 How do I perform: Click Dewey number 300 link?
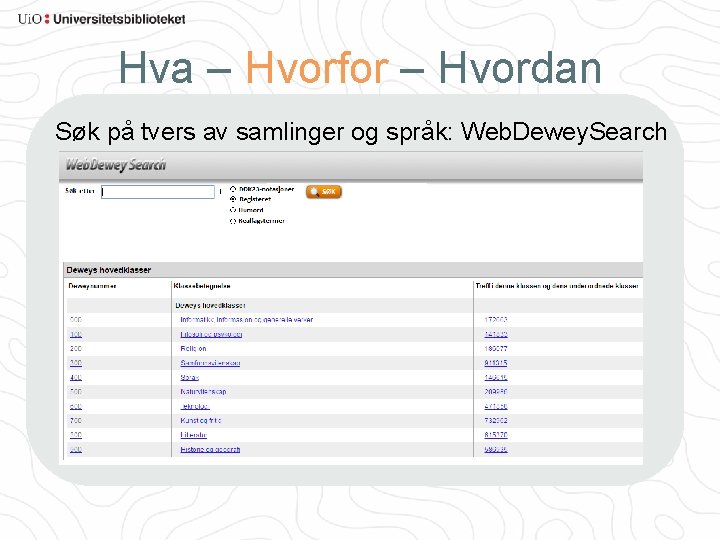pos(76,363)
